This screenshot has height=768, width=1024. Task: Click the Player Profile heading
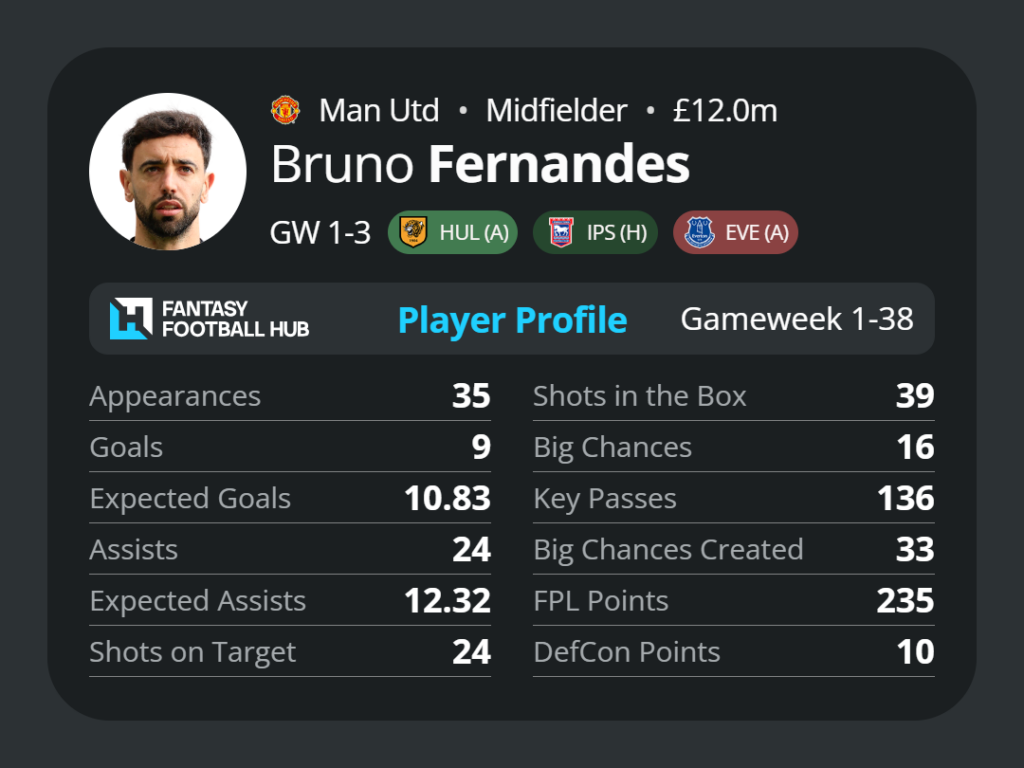[513, 320]
